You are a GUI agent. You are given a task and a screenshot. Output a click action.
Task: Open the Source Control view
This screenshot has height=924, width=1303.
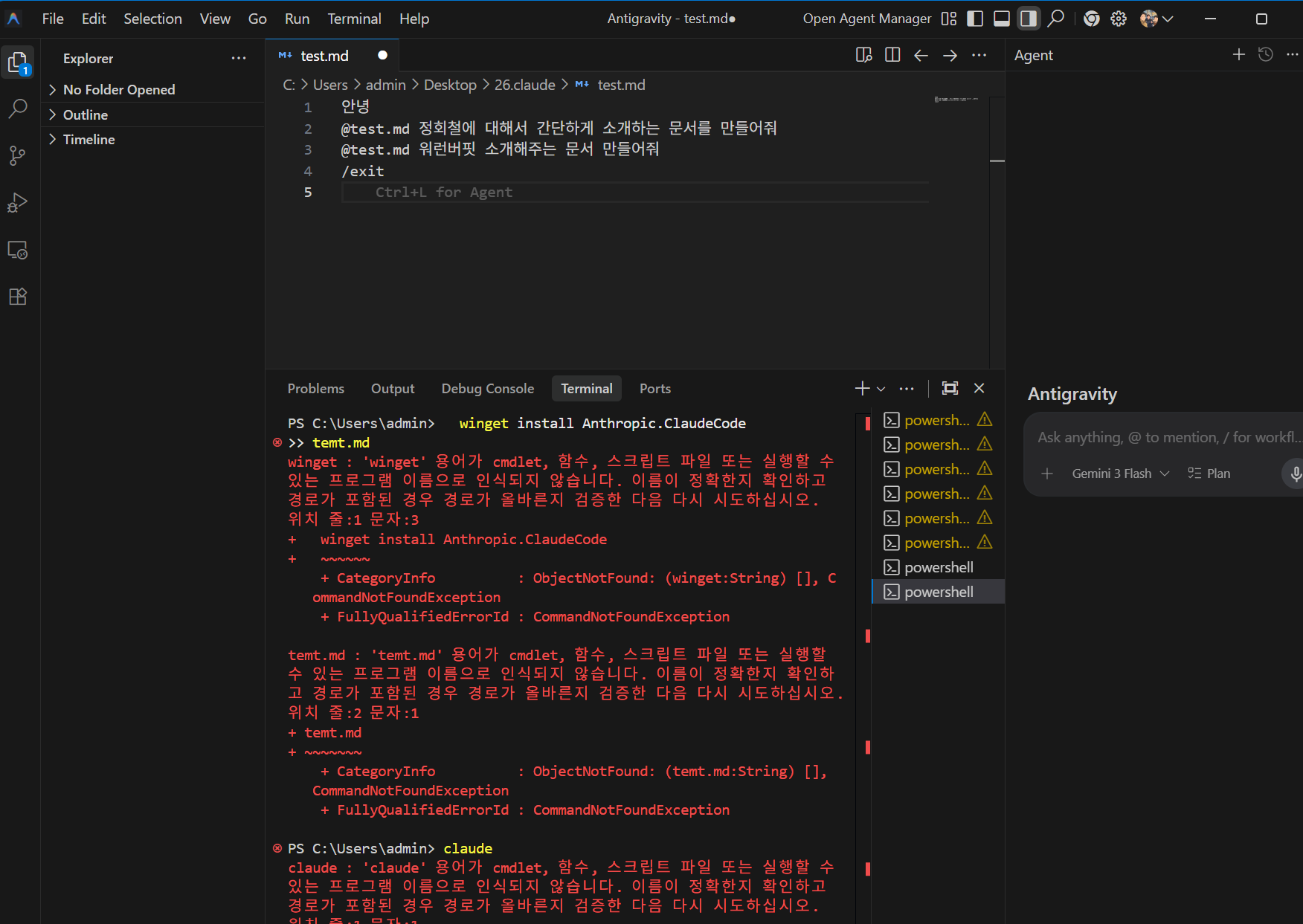point(18,155)
